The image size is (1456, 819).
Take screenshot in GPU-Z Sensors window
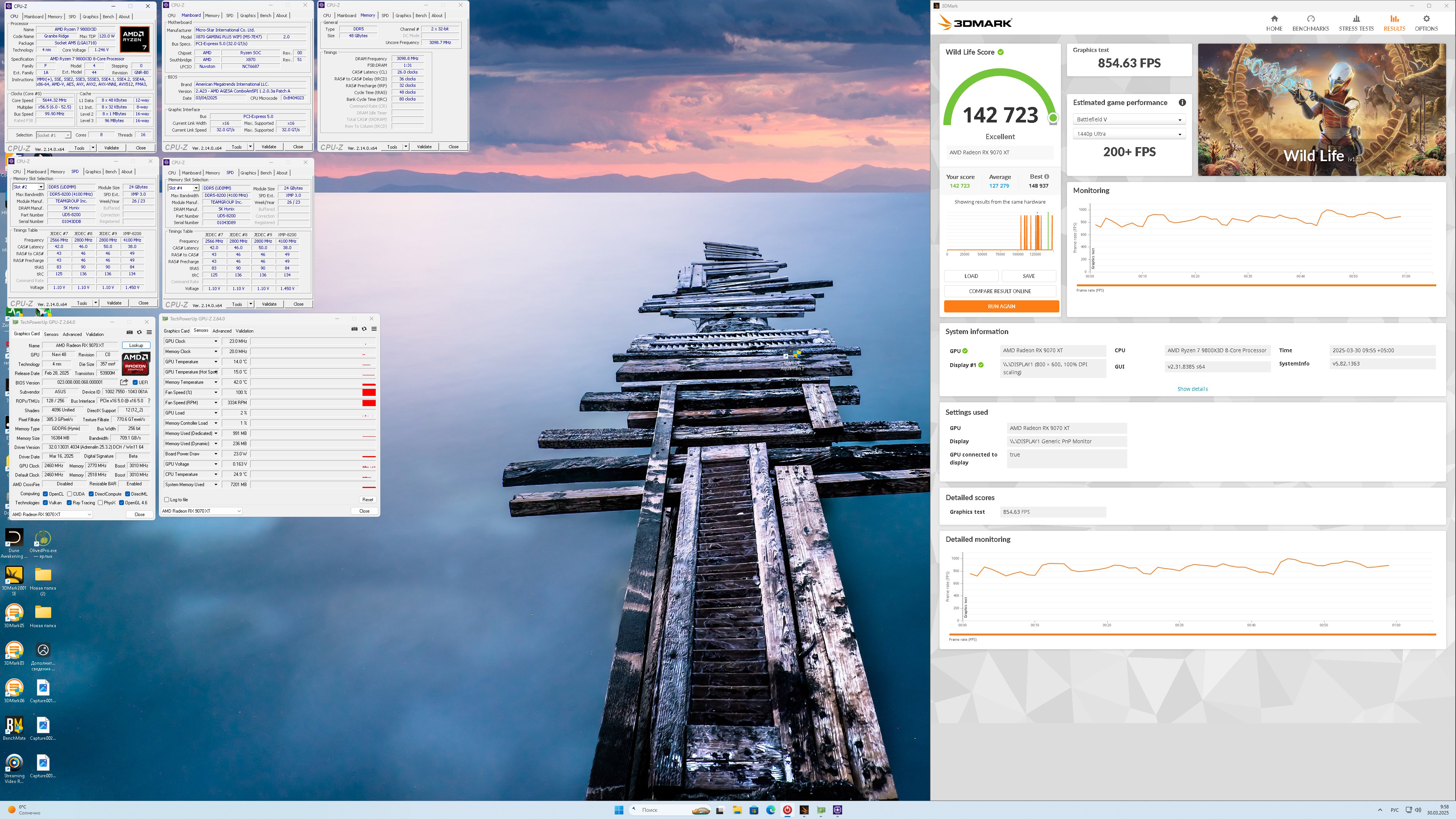tap(355, 329)
